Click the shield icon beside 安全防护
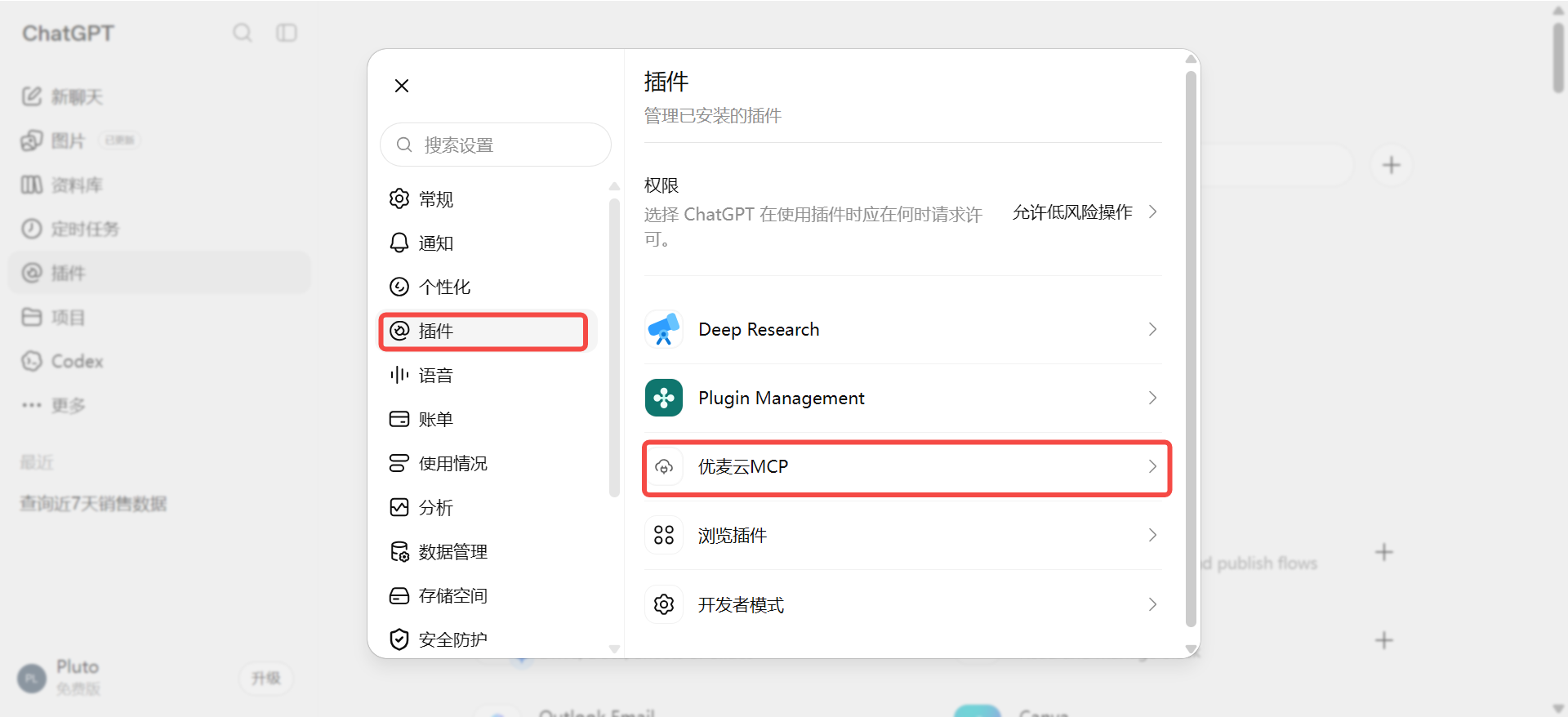Screen dimensions: 1568x717 point(399,639)
